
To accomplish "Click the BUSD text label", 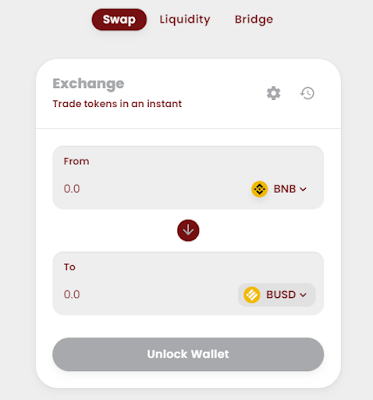I will click(281, 295).
